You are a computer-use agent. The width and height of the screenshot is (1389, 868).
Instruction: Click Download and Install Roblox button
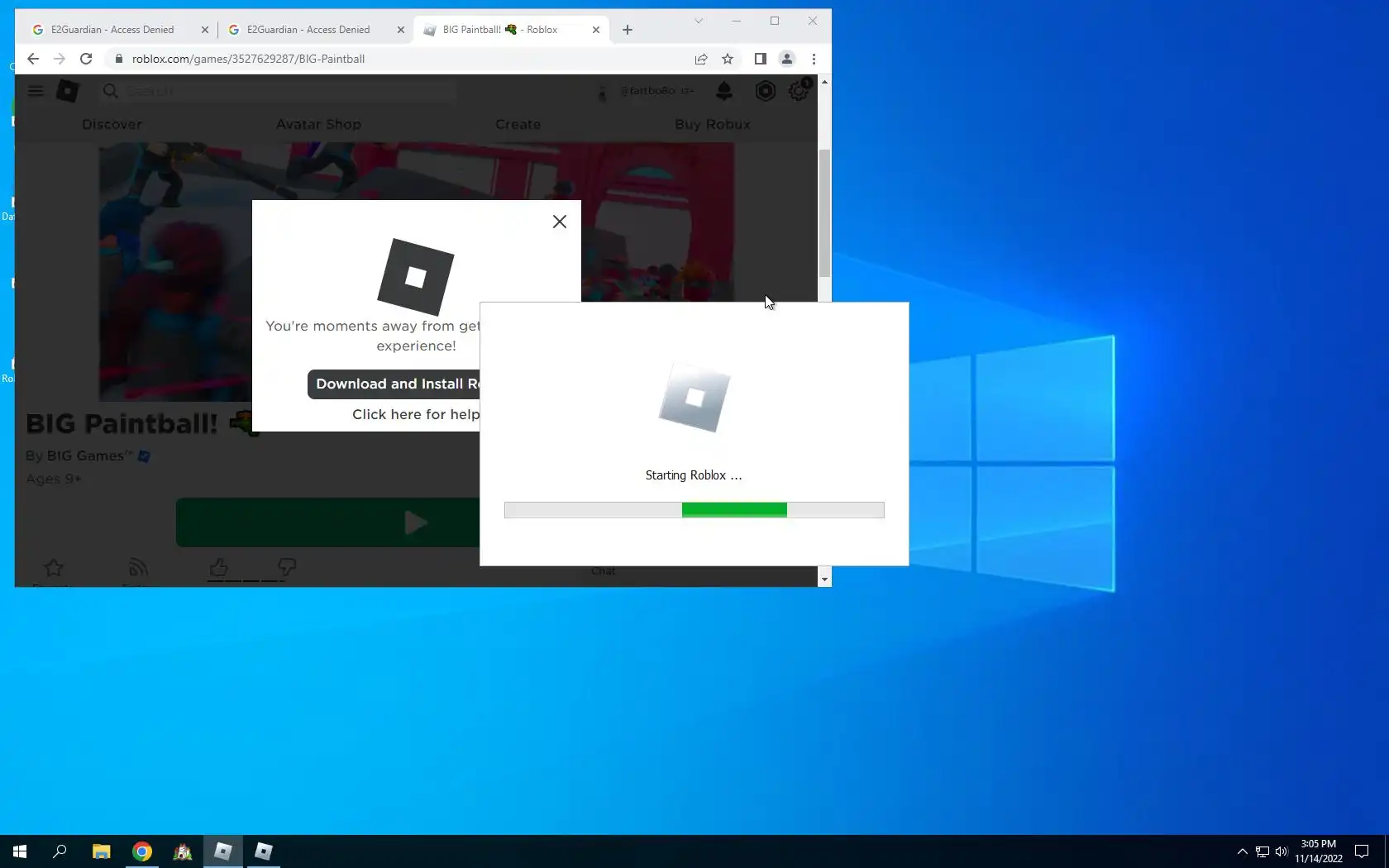click(x=394, y=384)
